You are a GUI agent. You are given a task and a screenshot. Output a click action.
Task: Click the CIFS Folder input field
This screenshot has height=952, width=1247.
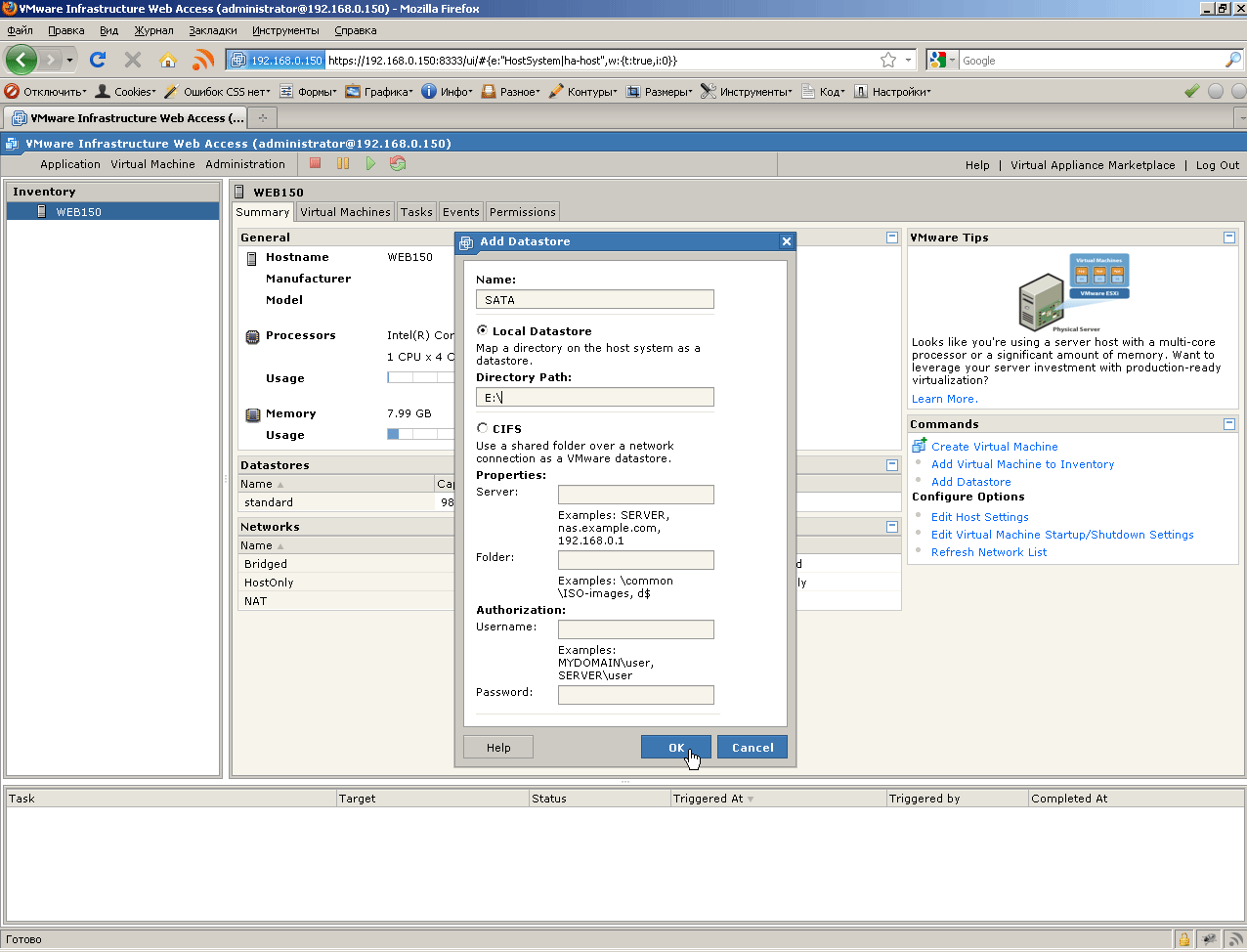tap(636, 560)
